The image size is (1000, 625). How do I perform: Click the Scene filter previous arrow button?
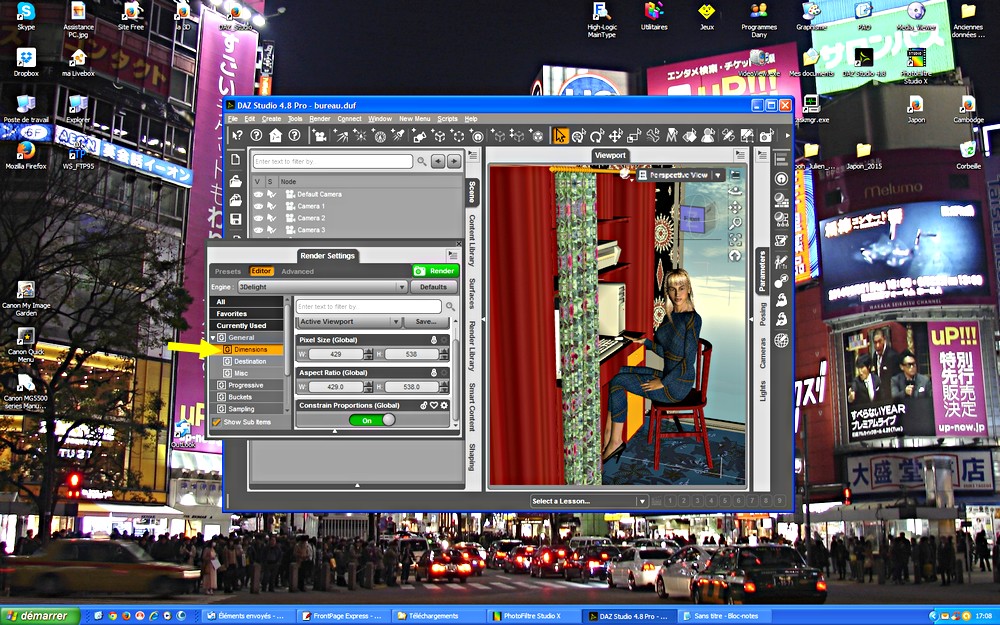438,161
